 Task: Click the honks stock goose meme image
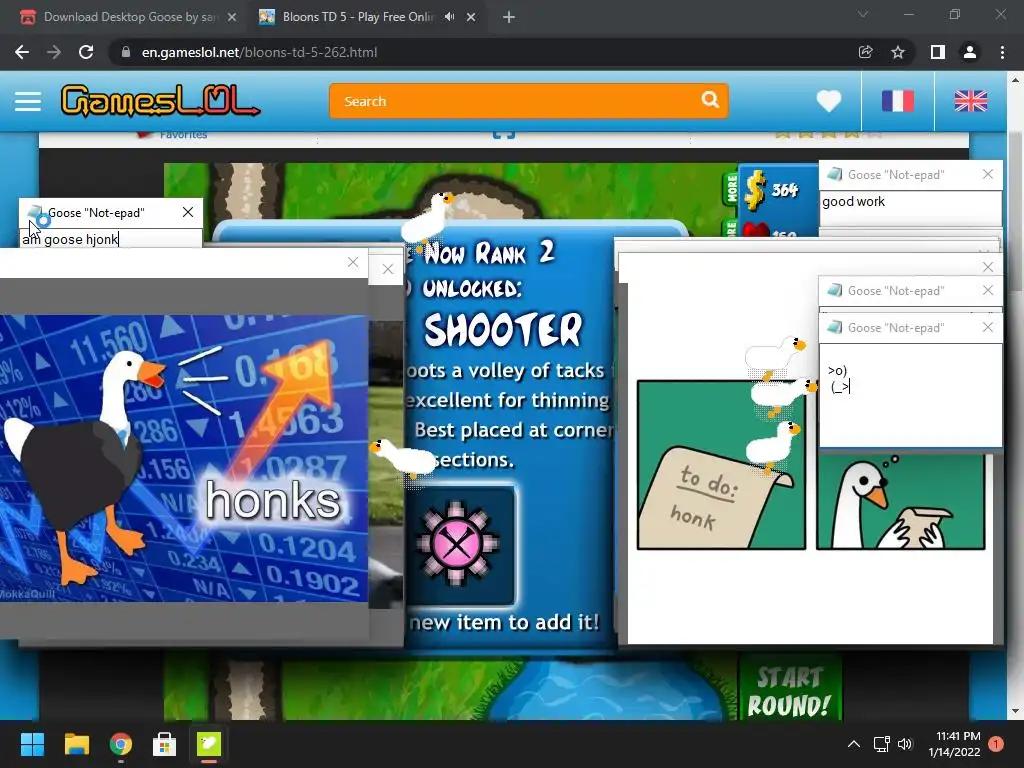click(x=184, y=458)
